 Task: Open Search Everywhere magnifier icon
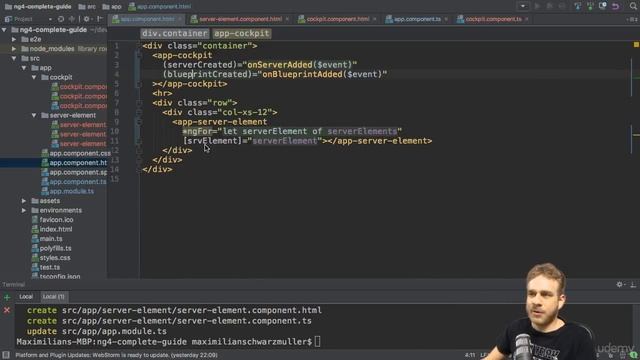(x=633, y=6)
